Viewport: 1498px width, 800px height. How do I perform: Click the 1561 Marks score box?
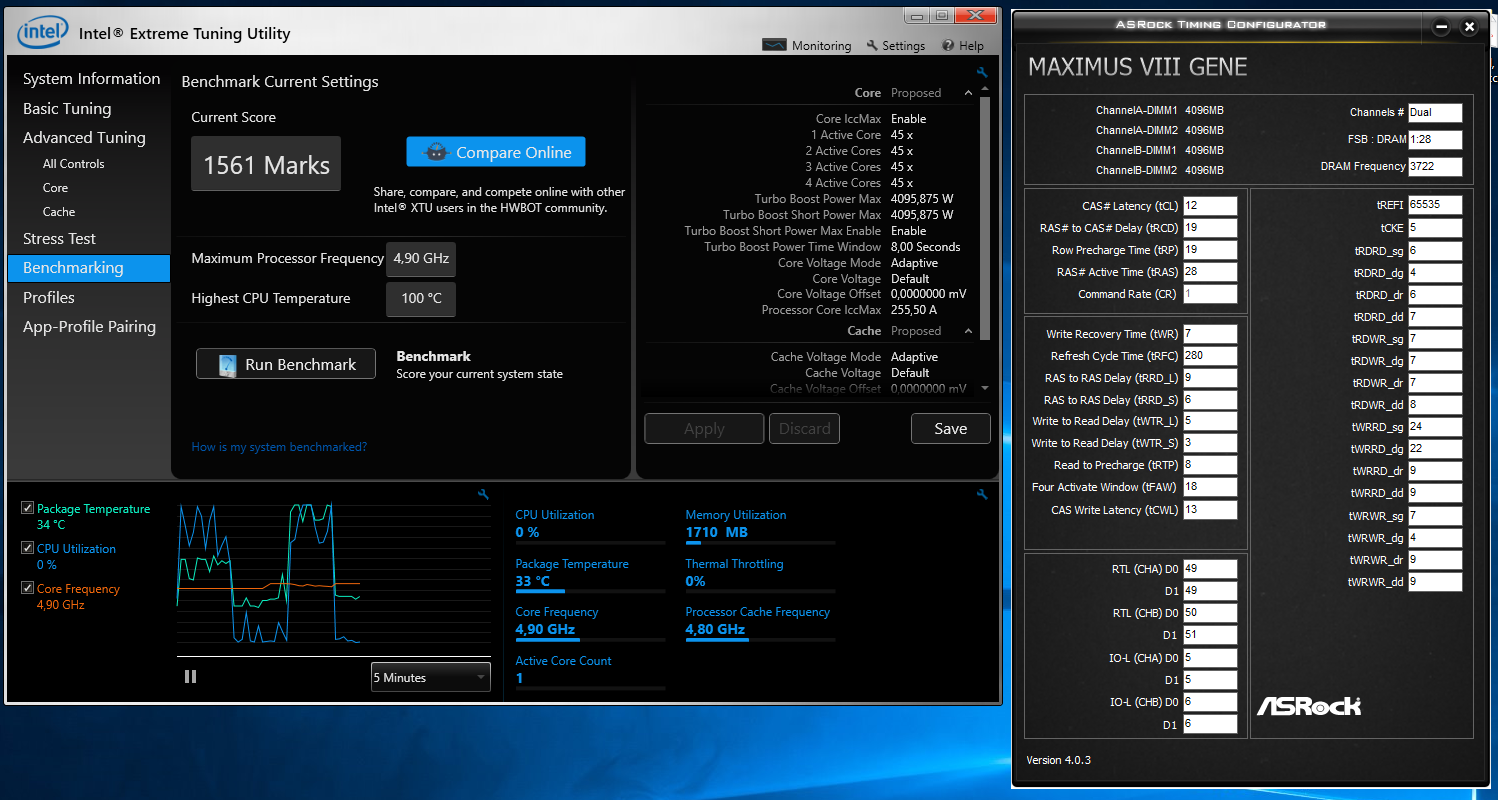point(266,164)
